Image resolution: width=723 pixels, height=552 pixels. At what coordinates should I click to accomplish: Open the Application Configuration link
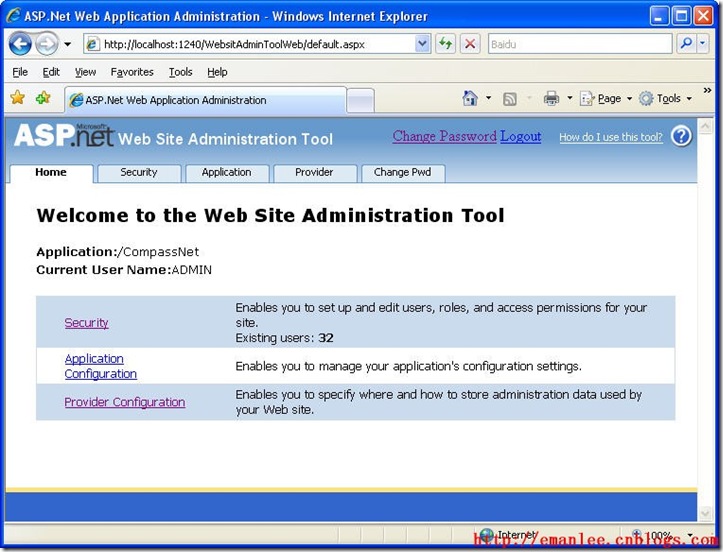click(101, 366)
